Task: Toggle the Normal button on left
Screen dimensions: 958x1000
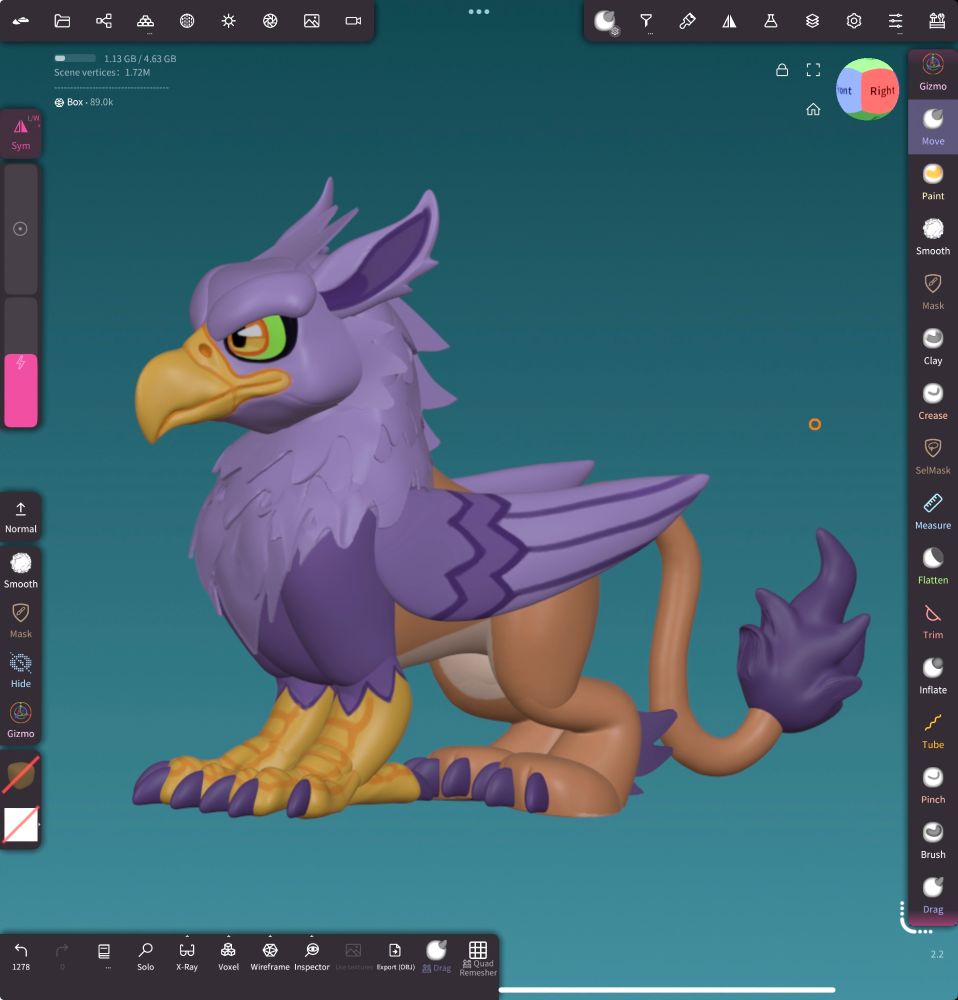Action: pyautogui.click(x=20, y=517)
